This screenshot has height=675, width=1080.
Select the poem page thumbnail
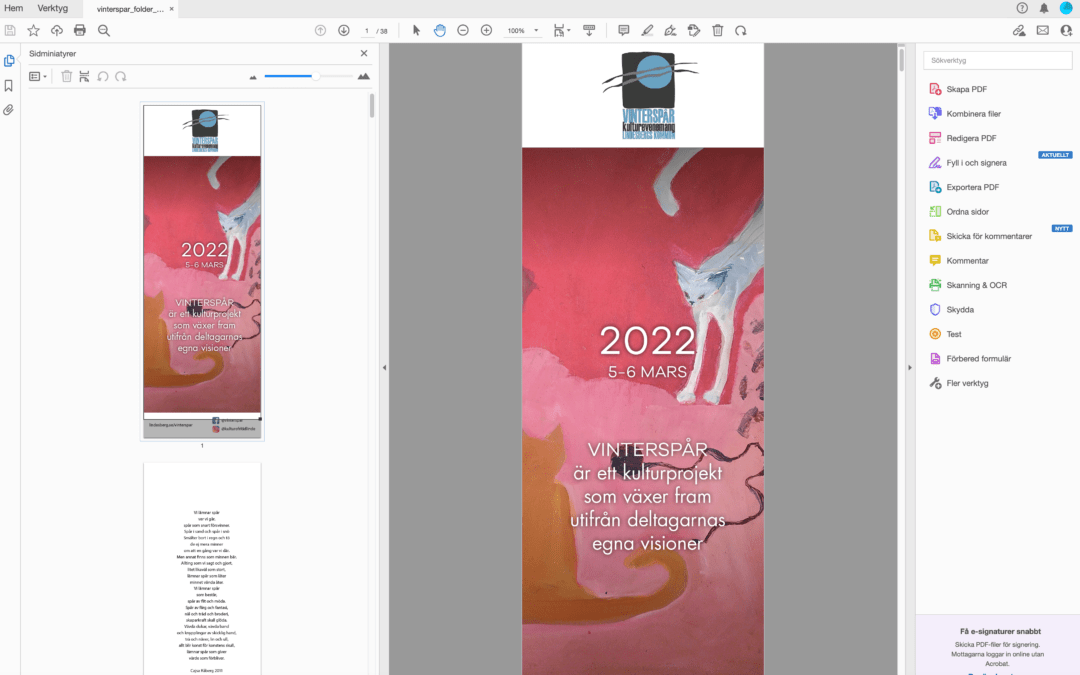click(x=202, y=569)
